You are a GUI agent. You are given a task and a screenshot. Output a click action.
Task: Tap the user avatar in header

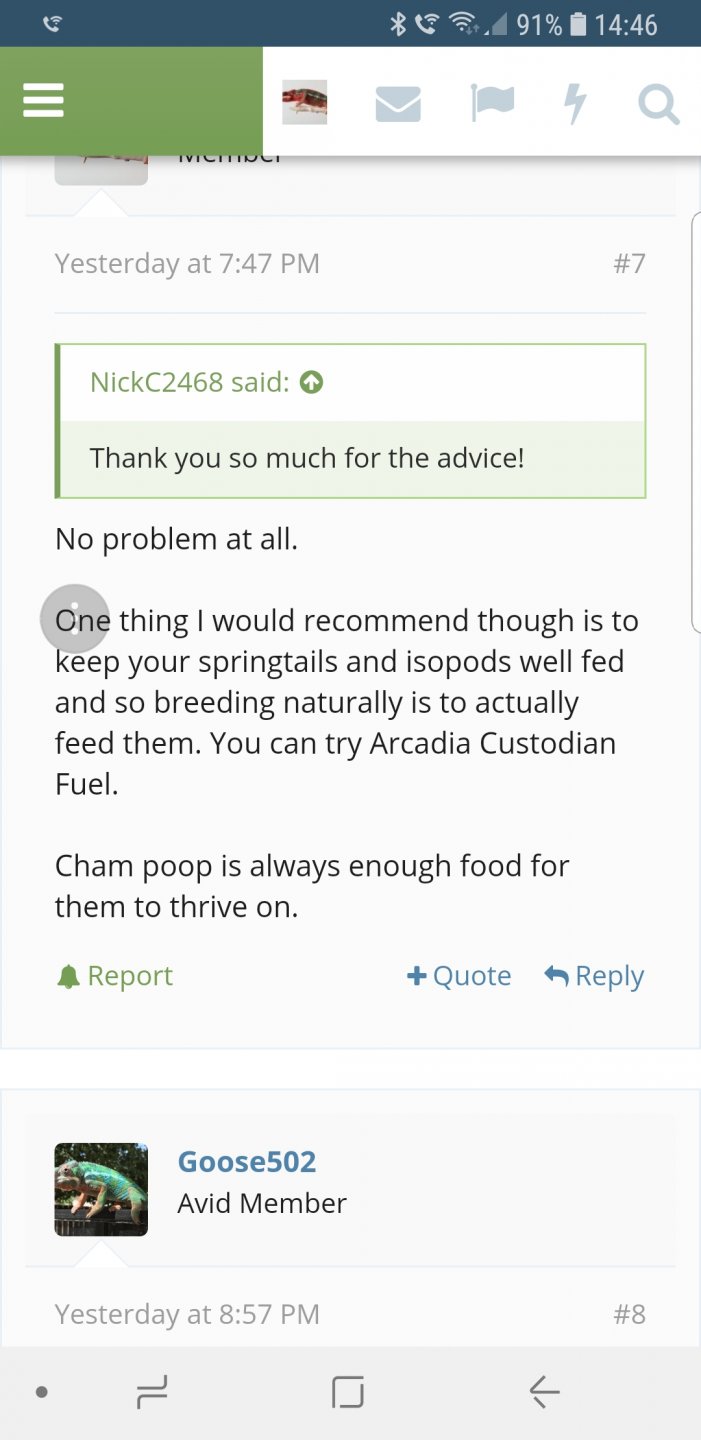(304, 103)
